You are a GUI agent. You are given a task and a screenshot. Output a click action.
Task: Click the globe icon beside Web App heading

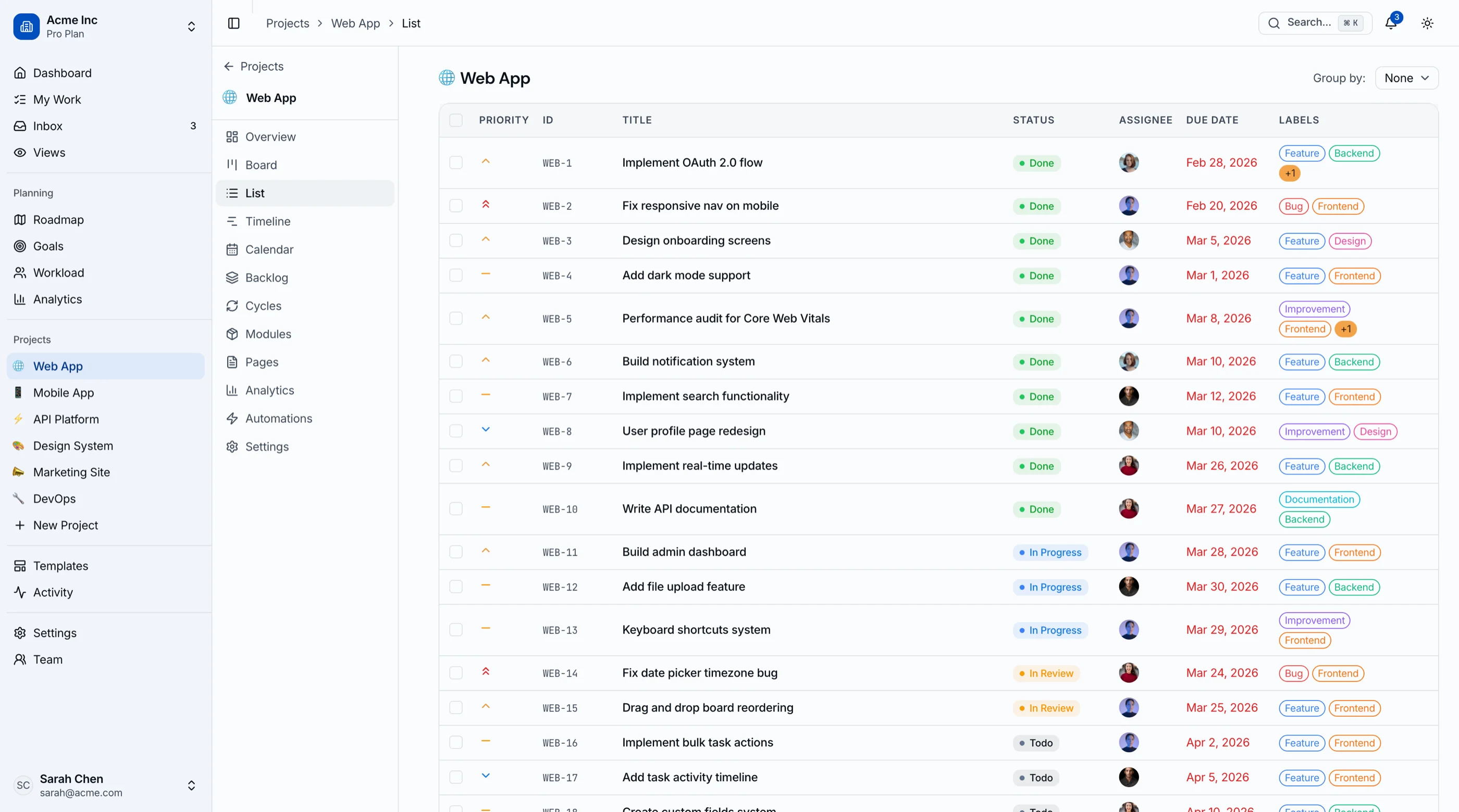[x=447, y=78]
